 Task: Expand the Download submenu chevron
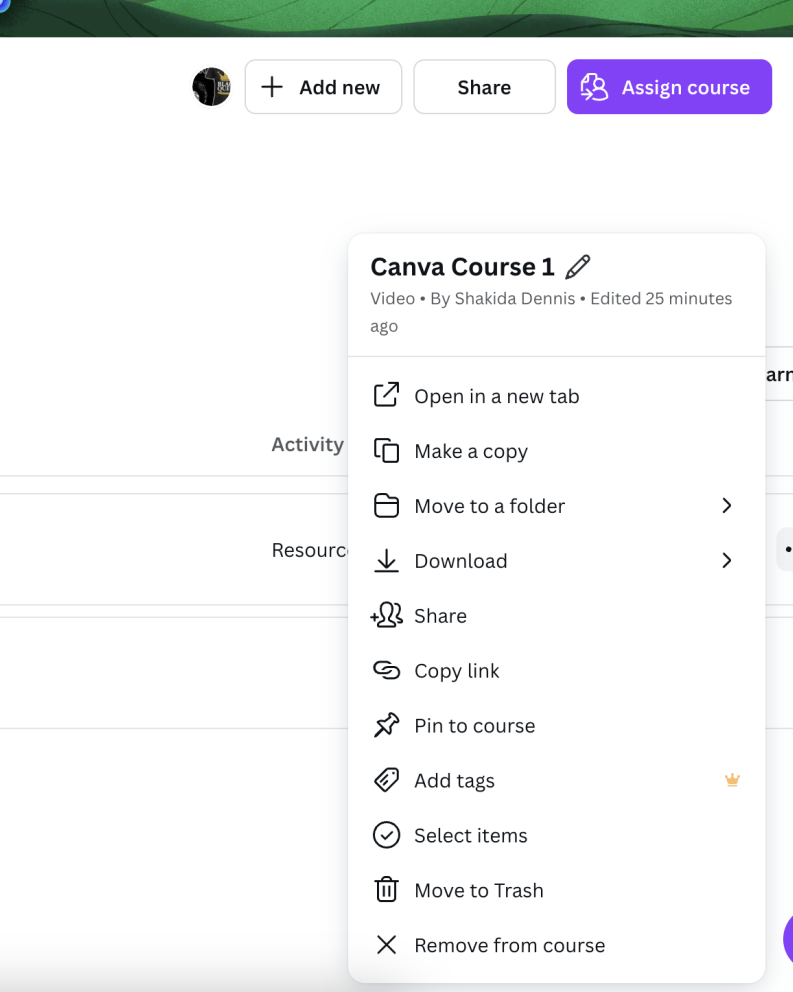pos(727,560)
